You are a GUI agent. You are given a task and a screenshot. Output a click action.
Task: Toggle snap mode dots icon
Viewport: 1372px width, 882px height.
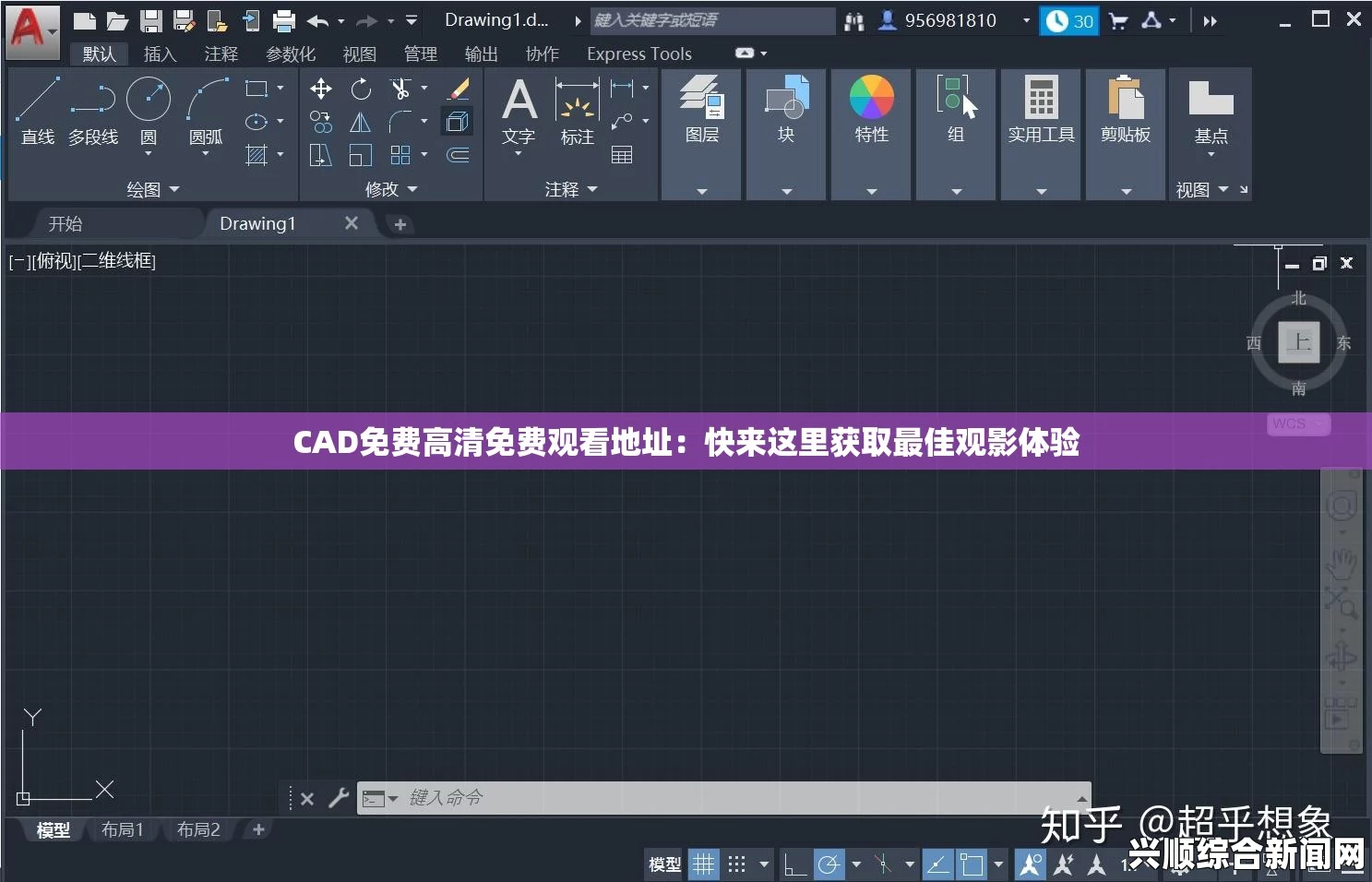pos(736,864)
